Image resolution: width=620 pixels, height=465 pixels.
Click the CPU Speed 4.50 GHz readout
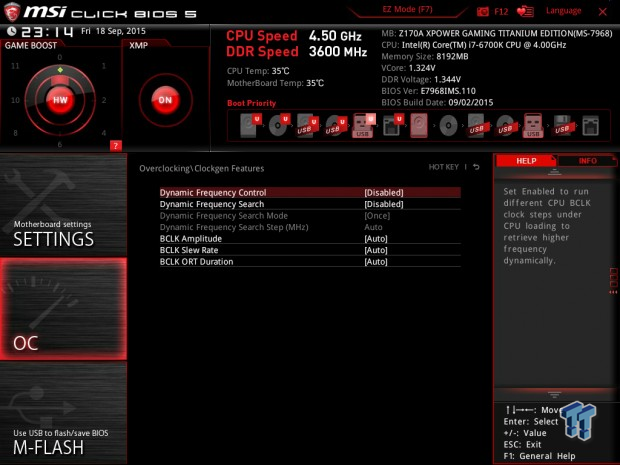tap(293, 36)
